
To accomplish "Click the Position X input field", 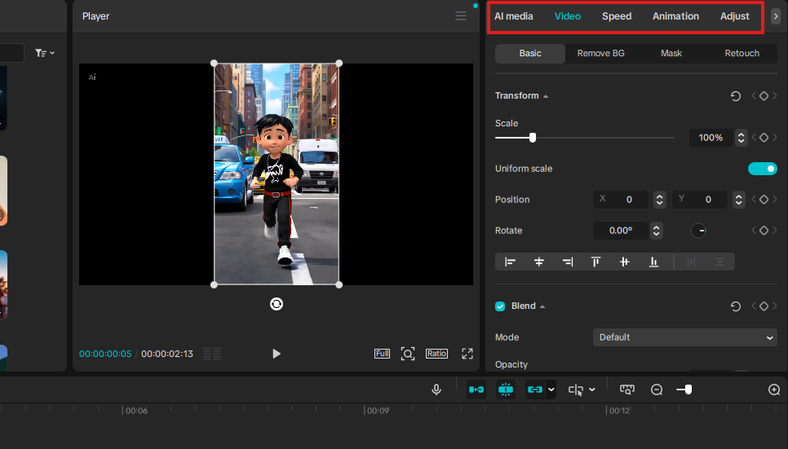I will [621, 200].
